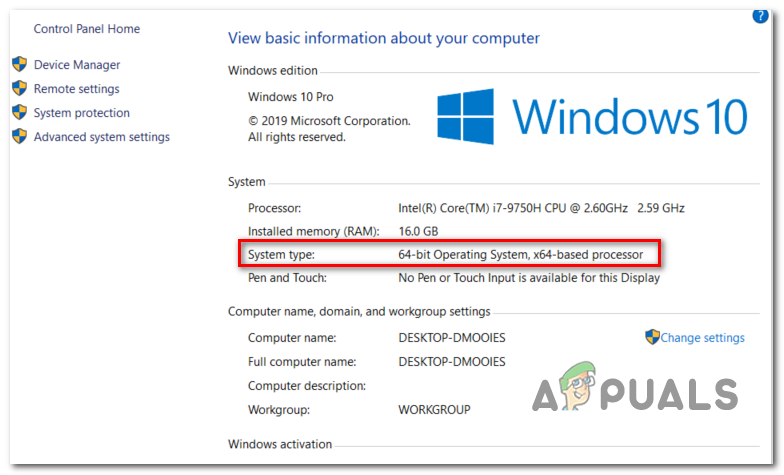Click the blue help question mark icon
The width and height of the screenshot is (784, 475).
tap(760, 16)
